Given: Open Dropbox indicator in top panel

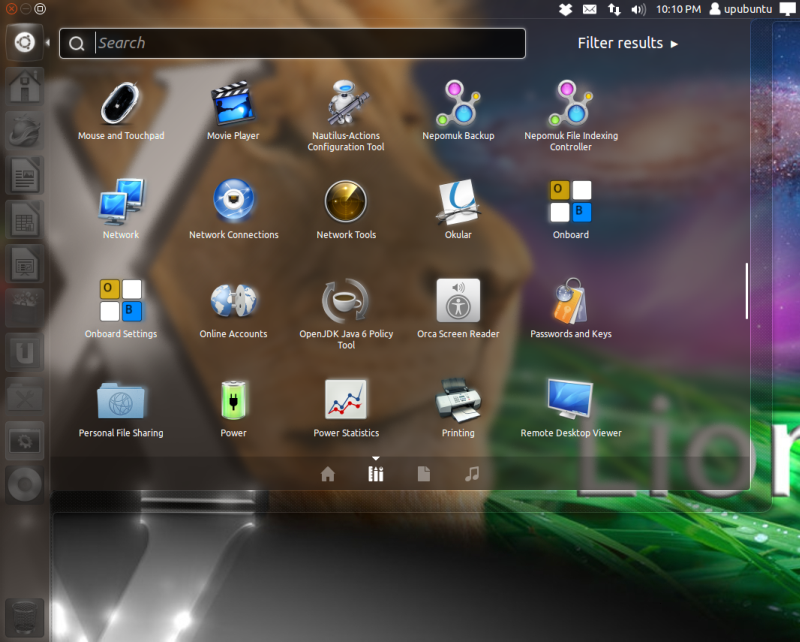Looking at the screenshot, I should pyautogui.click(x=565, y=9).
